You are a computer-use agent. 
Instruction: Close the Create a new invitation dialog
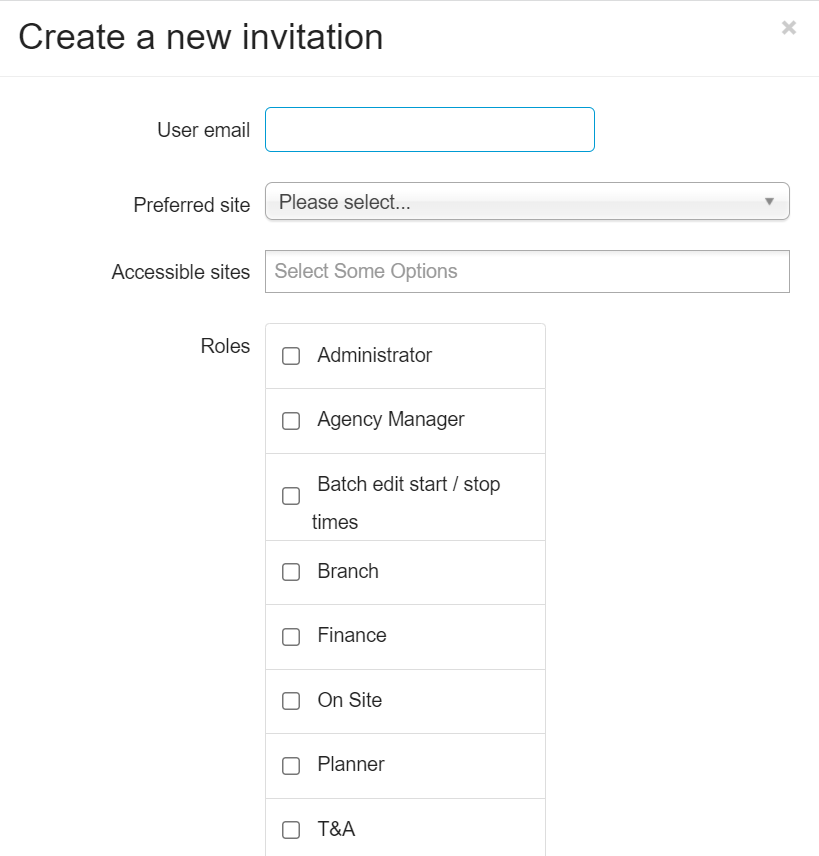pyautogui.click(x=789, y=28)
